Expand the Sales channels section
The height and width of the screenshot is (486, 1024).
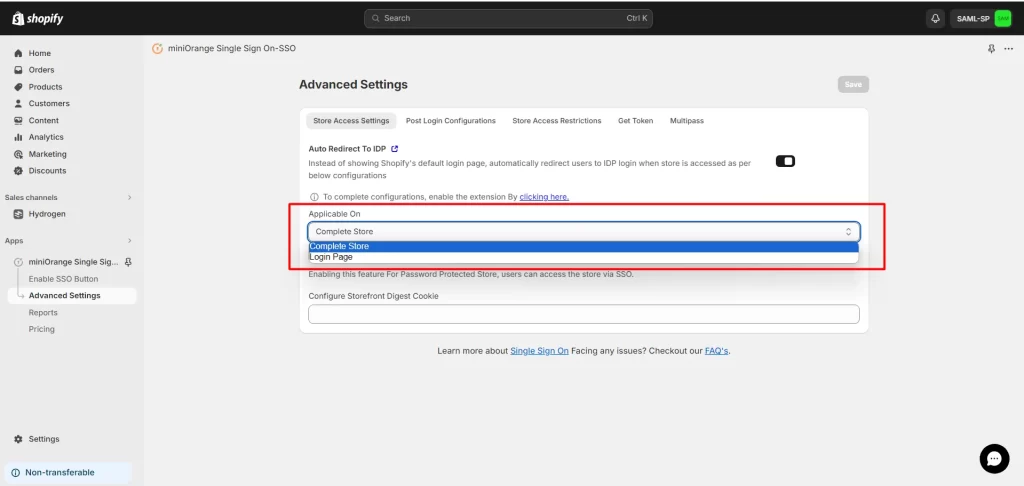(x=129, y=198)
